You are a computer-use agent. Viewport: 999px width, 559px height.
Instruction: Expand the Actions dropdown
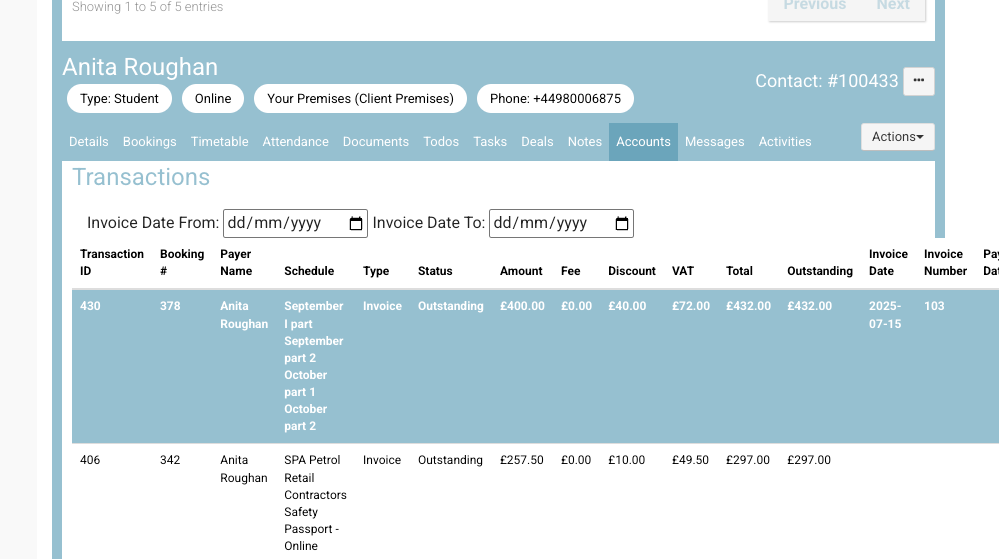(x=897, y=137)
